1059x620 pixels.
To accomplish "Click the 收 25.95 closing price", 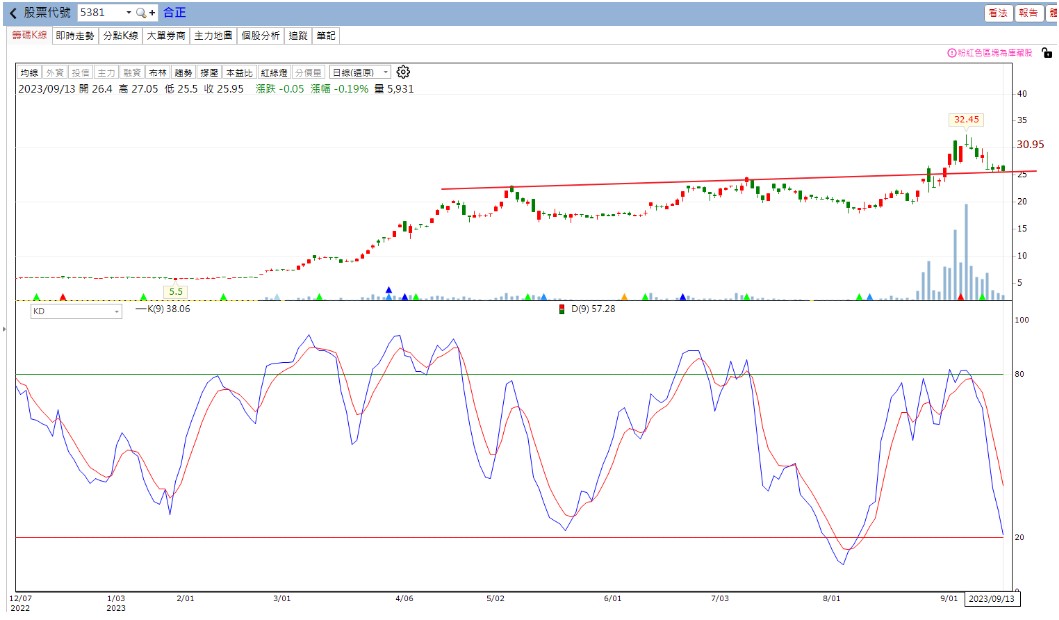I will point(224,89).
